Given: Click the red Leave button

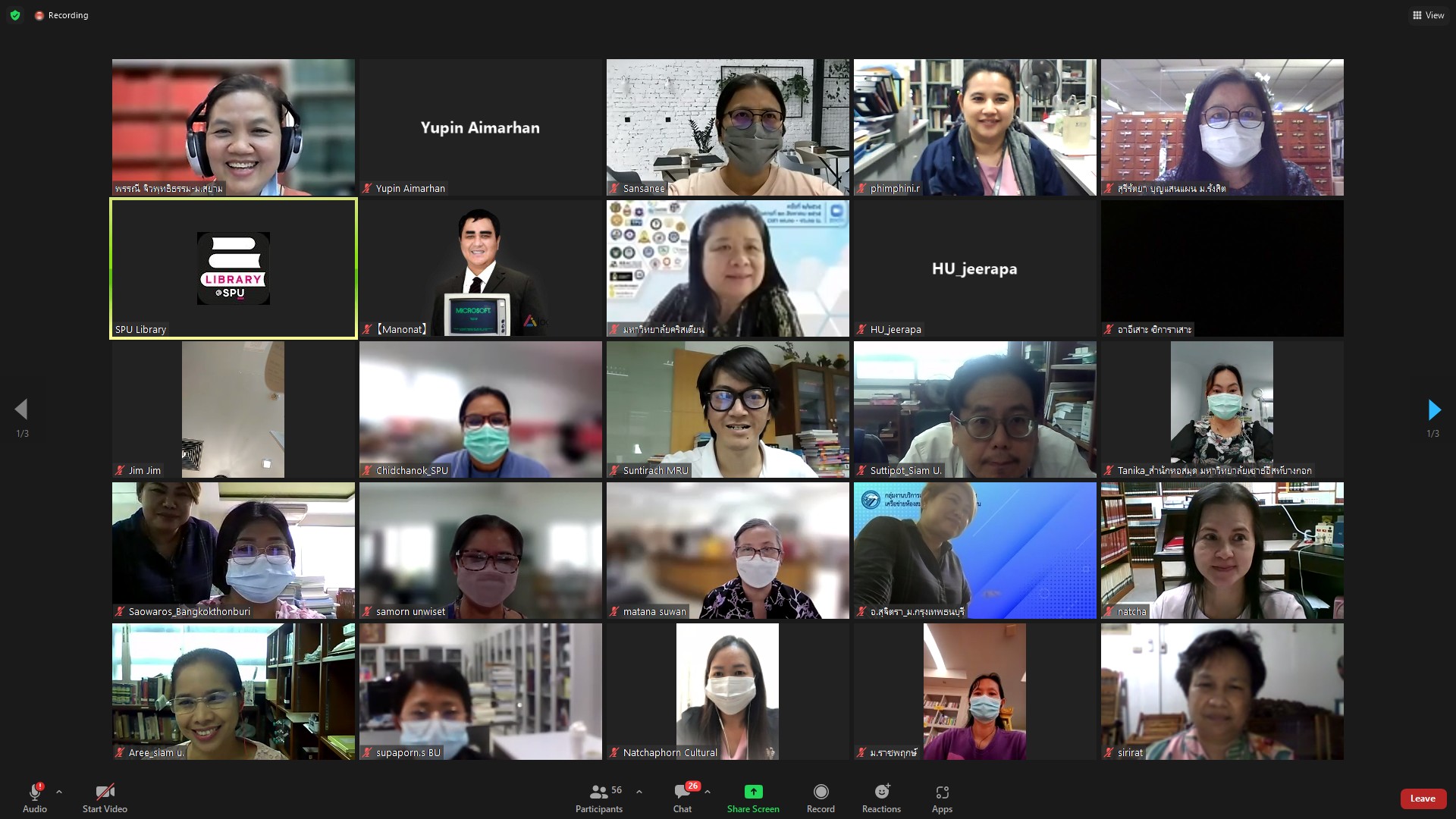Looking at the screenshot, I should (x=1423, y=799).
